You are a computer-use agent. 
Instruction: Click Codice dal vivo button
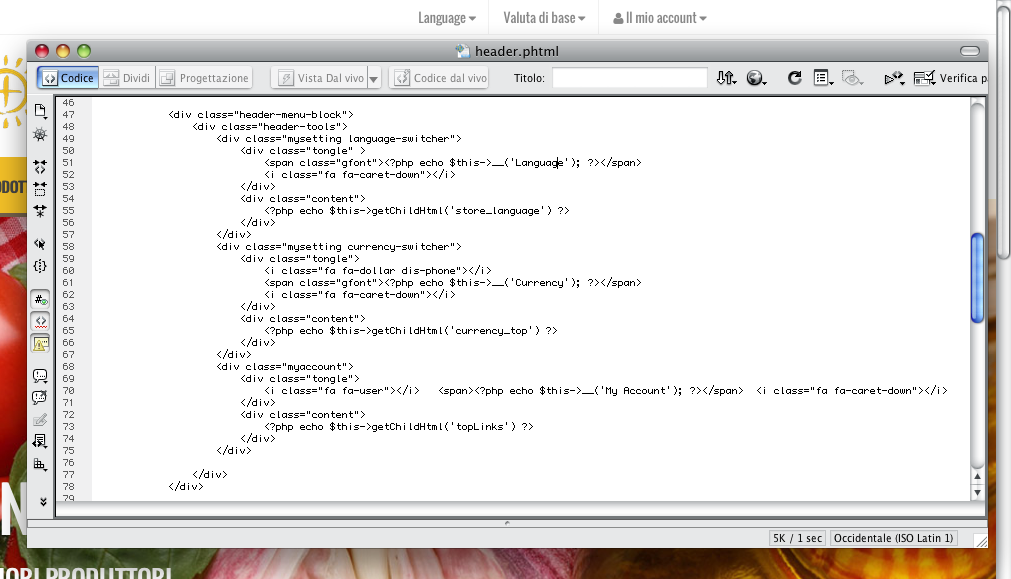[x=440, y=78]
